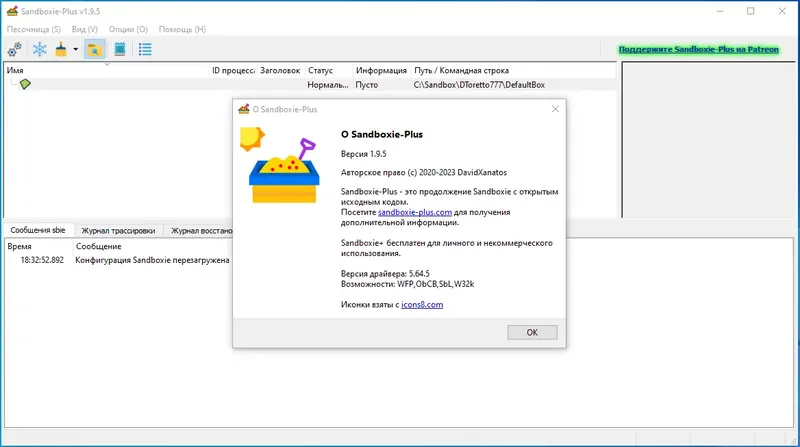Open the Опции (O) menu
The width and height of the screenshot is (800, 447).
(x=128, y=30)
